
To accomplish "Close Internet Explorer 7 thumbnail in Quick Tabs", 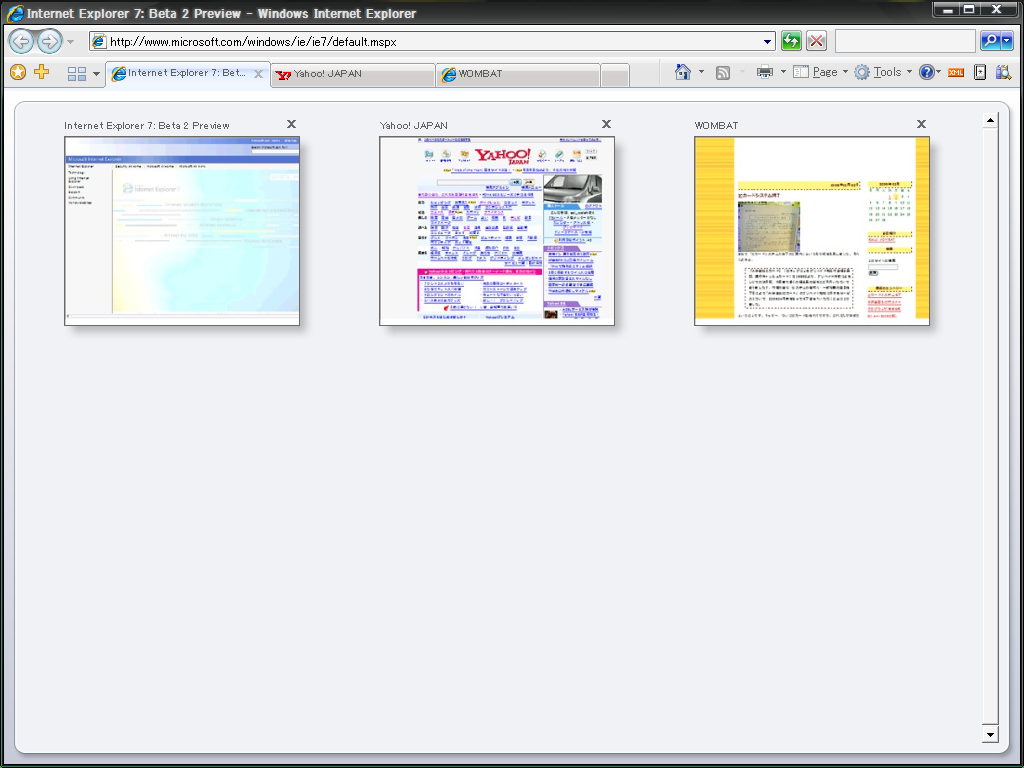I will pos(292,124).
